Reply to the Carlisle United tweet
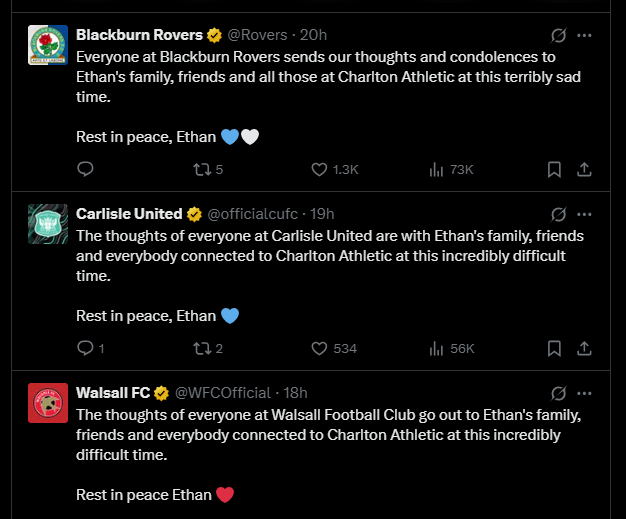The height and width of the screenshot is (519, 626). tap(91, 348)
